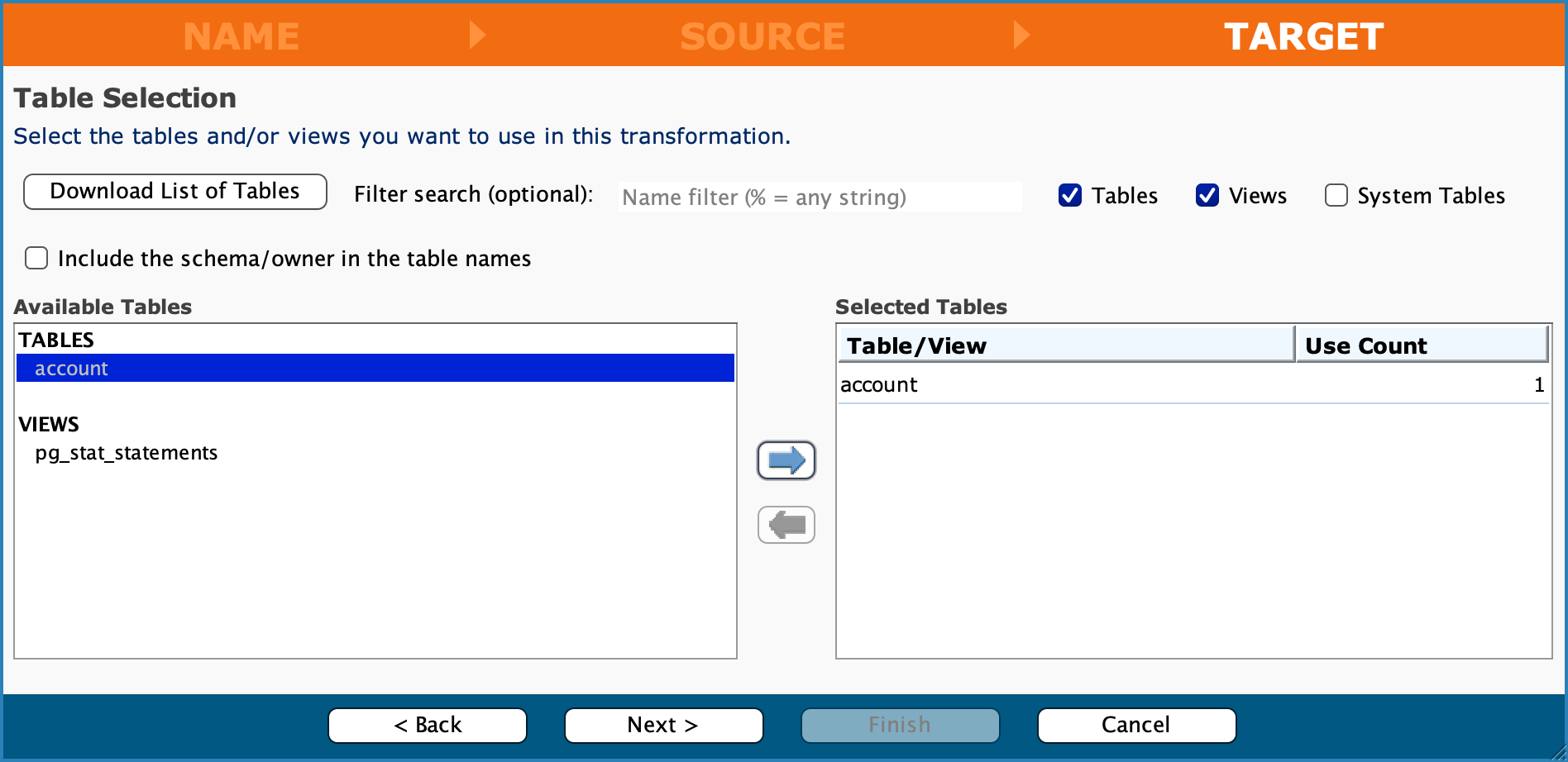This screenshot has width=1568, height=762.
Task: Switch to the SOURCE wizard step
Action: tap(762, 35)
